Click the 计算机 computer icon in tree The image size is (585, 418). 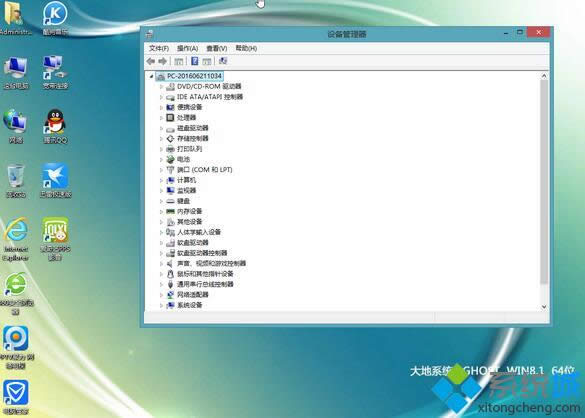click(x=170, y=181)
